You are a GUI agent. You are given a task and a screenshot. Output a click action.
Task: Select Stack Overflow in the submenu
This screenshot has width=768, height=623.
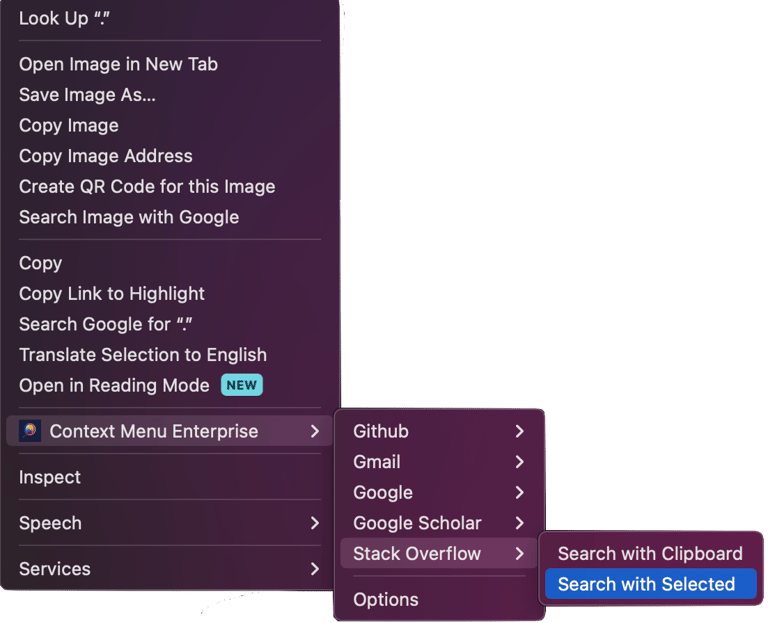(x=439, y=554)
